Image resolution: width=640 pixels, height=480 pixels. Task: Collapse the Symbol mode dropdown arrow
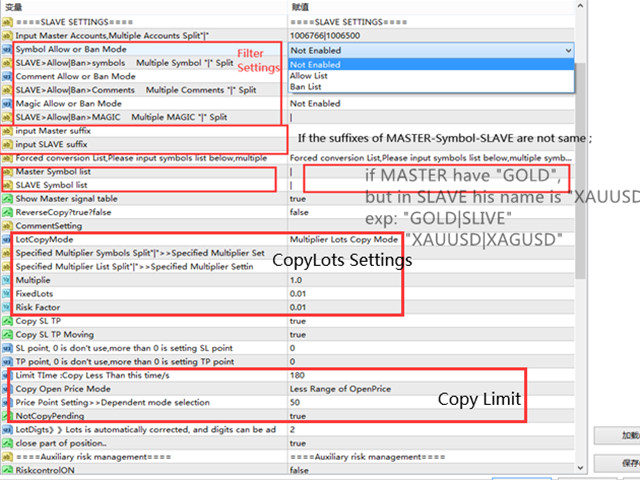point(568,51)
